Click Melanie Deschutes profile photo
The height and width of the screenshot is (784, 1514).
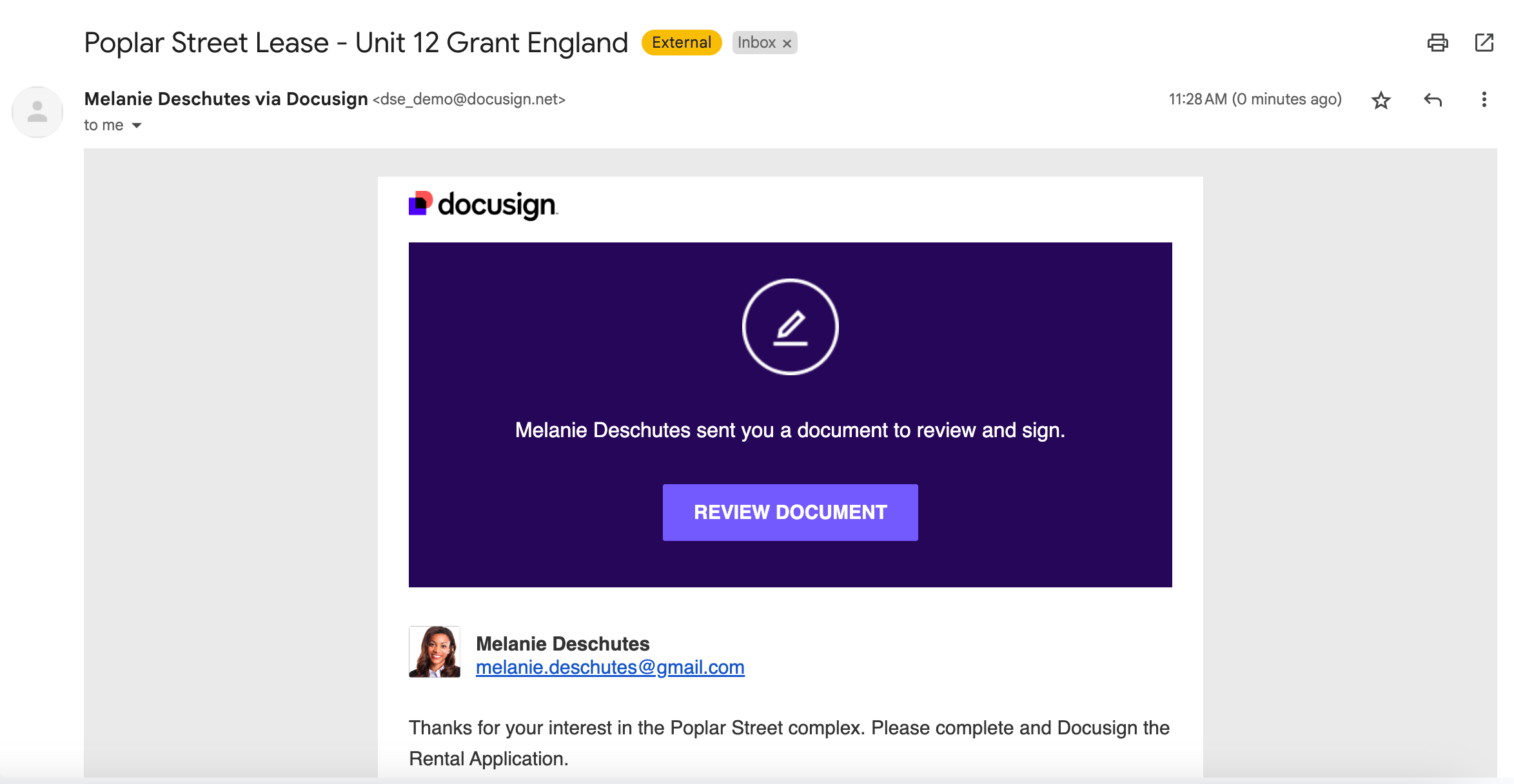coord(434,652)
